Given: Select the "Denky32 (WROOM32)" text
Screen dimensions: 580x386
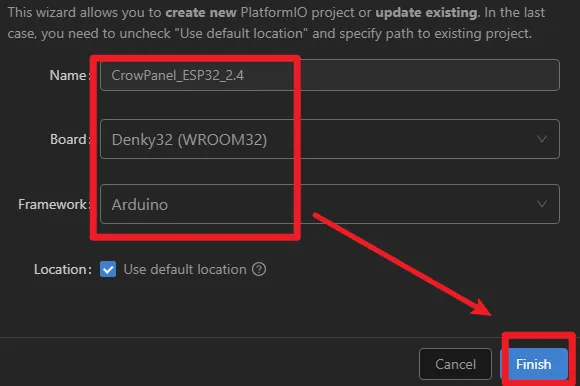Looking at the screenshot, I should point(189,140).
